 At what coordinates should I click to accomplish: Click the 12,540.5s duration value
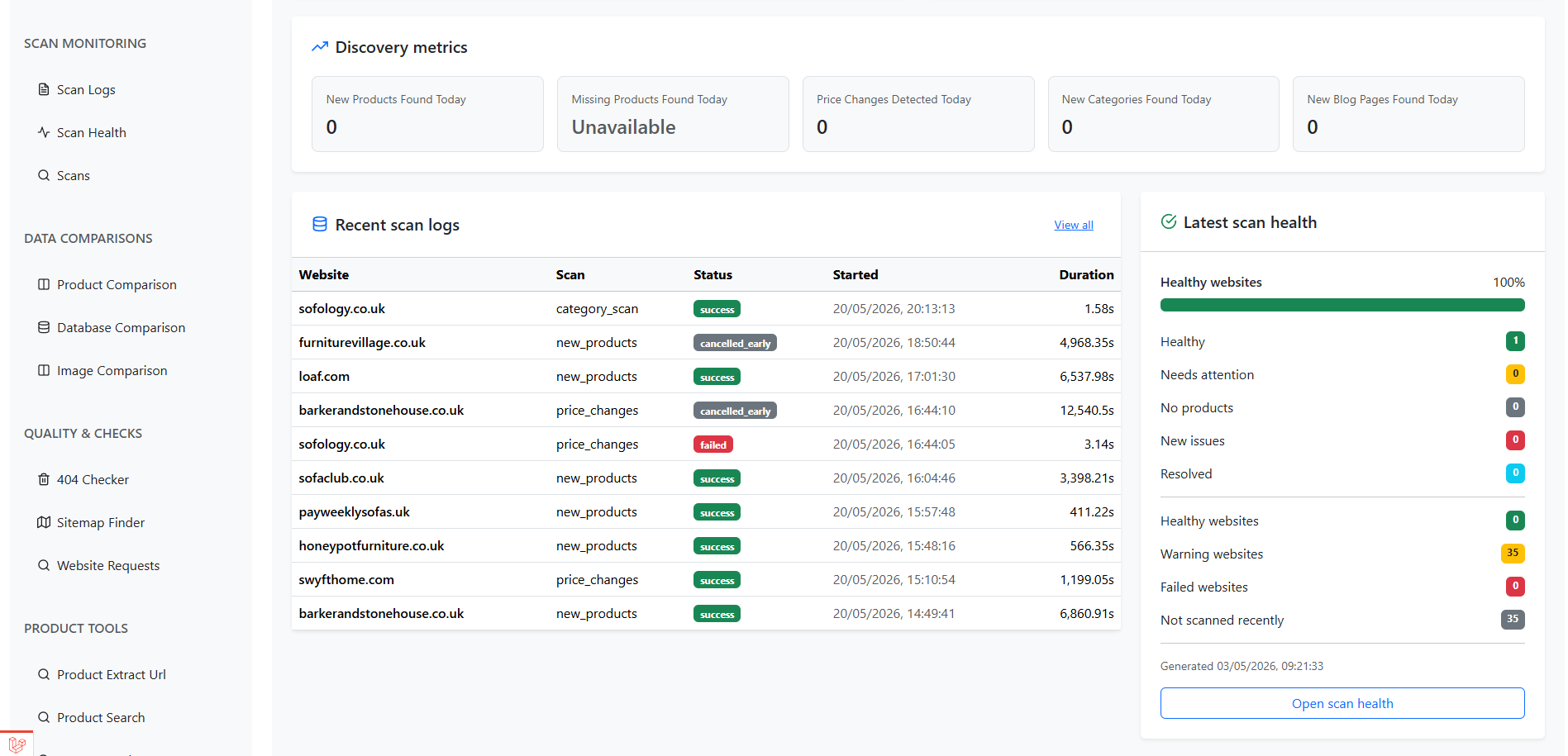pyautogui.click(x=1087, y=410)
